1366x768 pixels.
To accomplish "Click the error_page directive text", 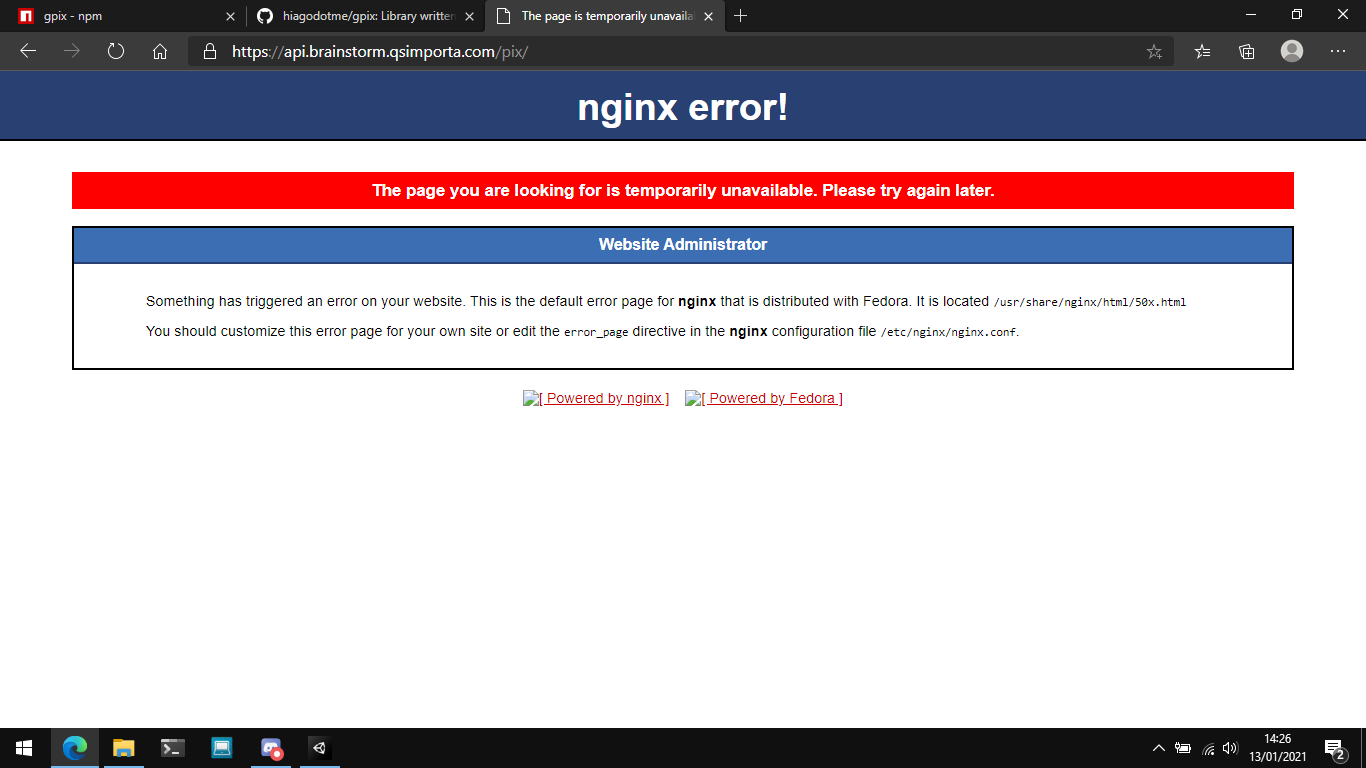I will (x=596, y=332).
